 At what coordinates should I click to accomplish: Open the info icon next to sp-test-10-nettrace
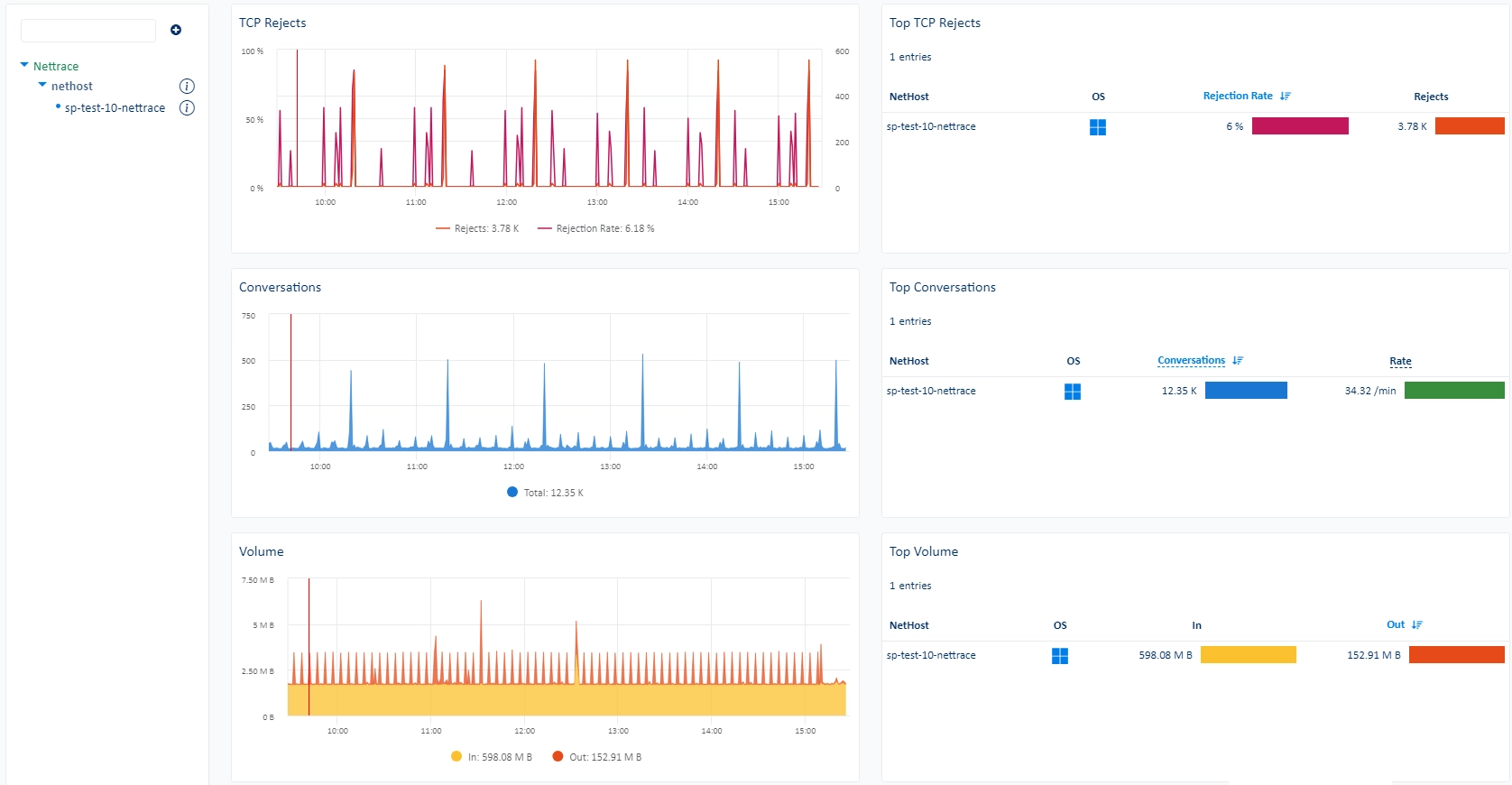[x=187, y=108]
